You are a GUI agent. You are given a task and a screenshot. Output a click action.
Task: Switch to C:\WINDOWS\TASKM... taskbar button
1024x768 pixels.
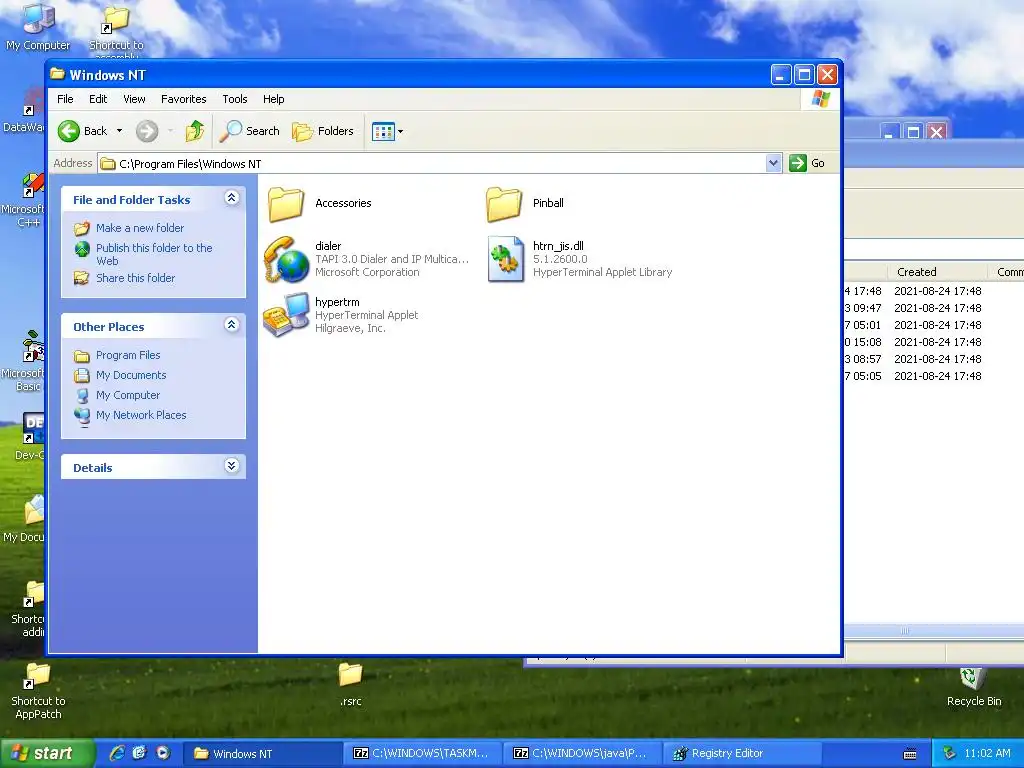423,754
